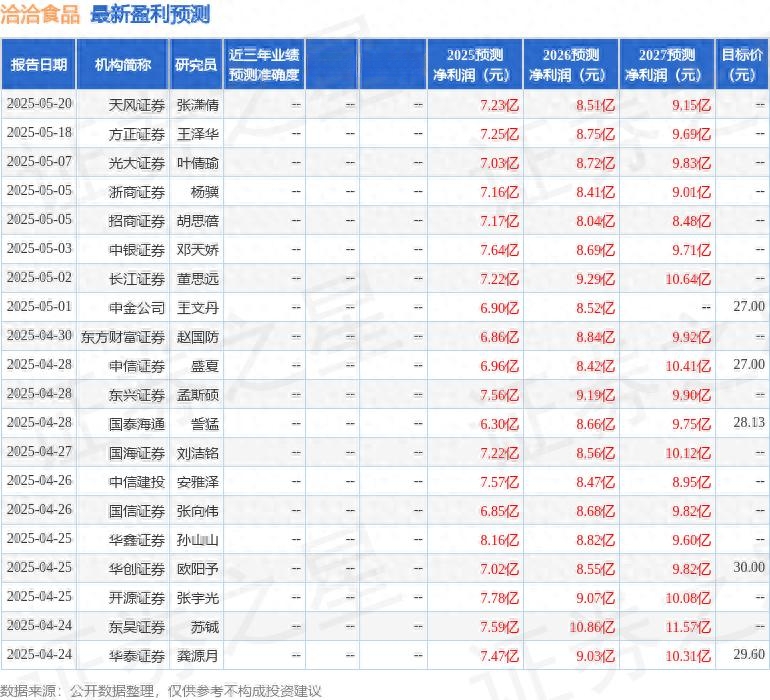
Task: Click the 2026预测净利润 column header
Action: pos(571,64)
